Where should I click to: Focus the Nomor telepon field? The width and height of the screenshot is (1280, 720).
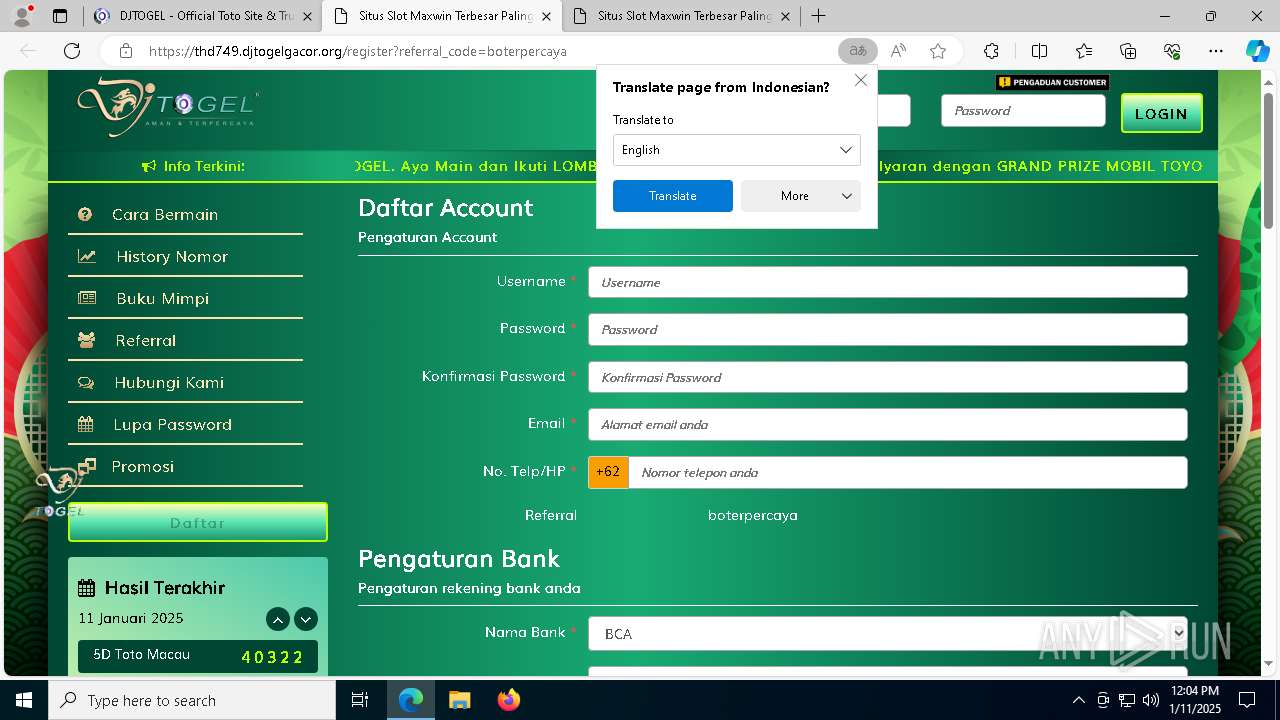pos(907,472)
